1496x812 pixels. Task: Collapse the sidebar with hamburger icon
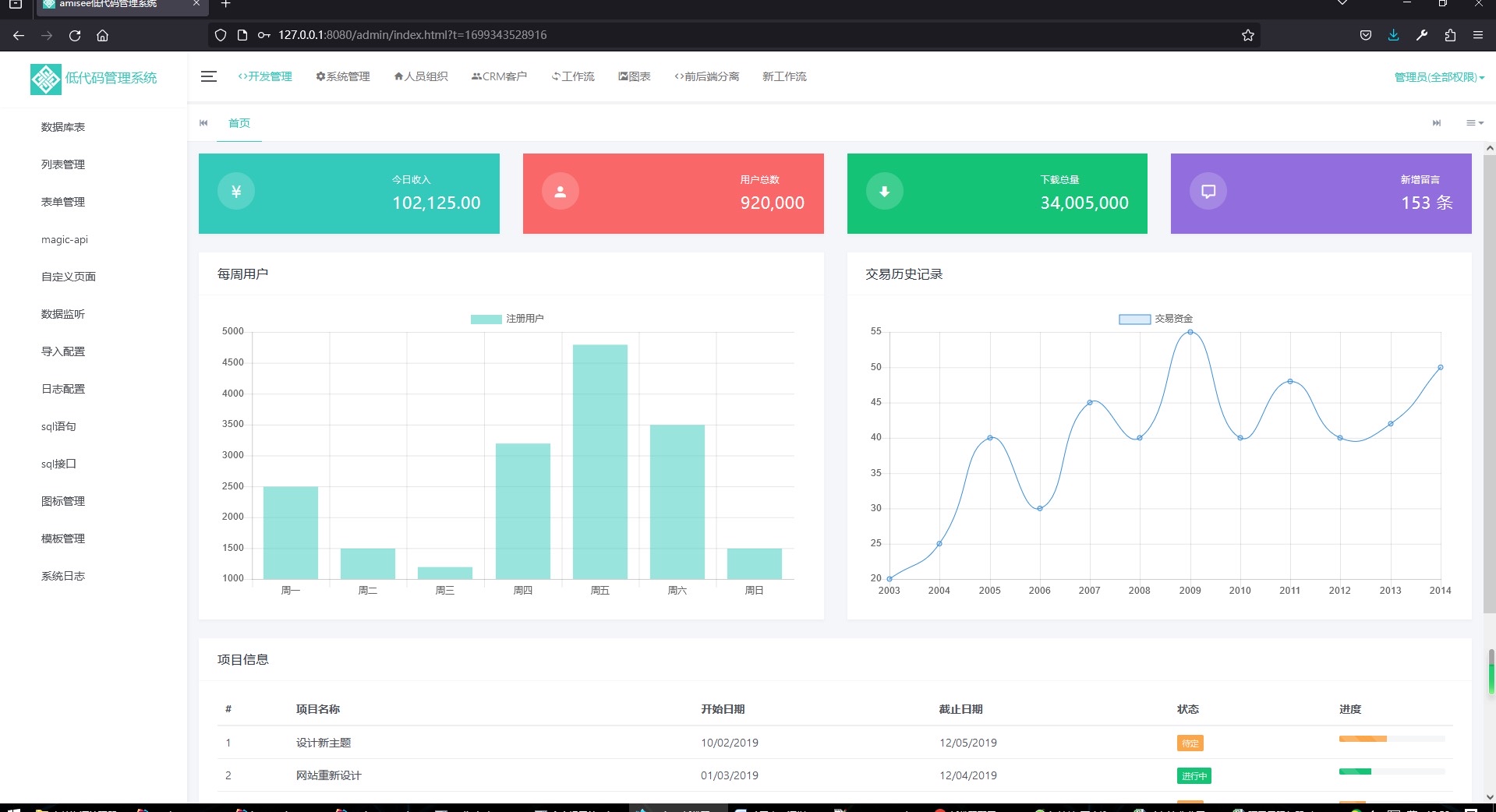208,76
